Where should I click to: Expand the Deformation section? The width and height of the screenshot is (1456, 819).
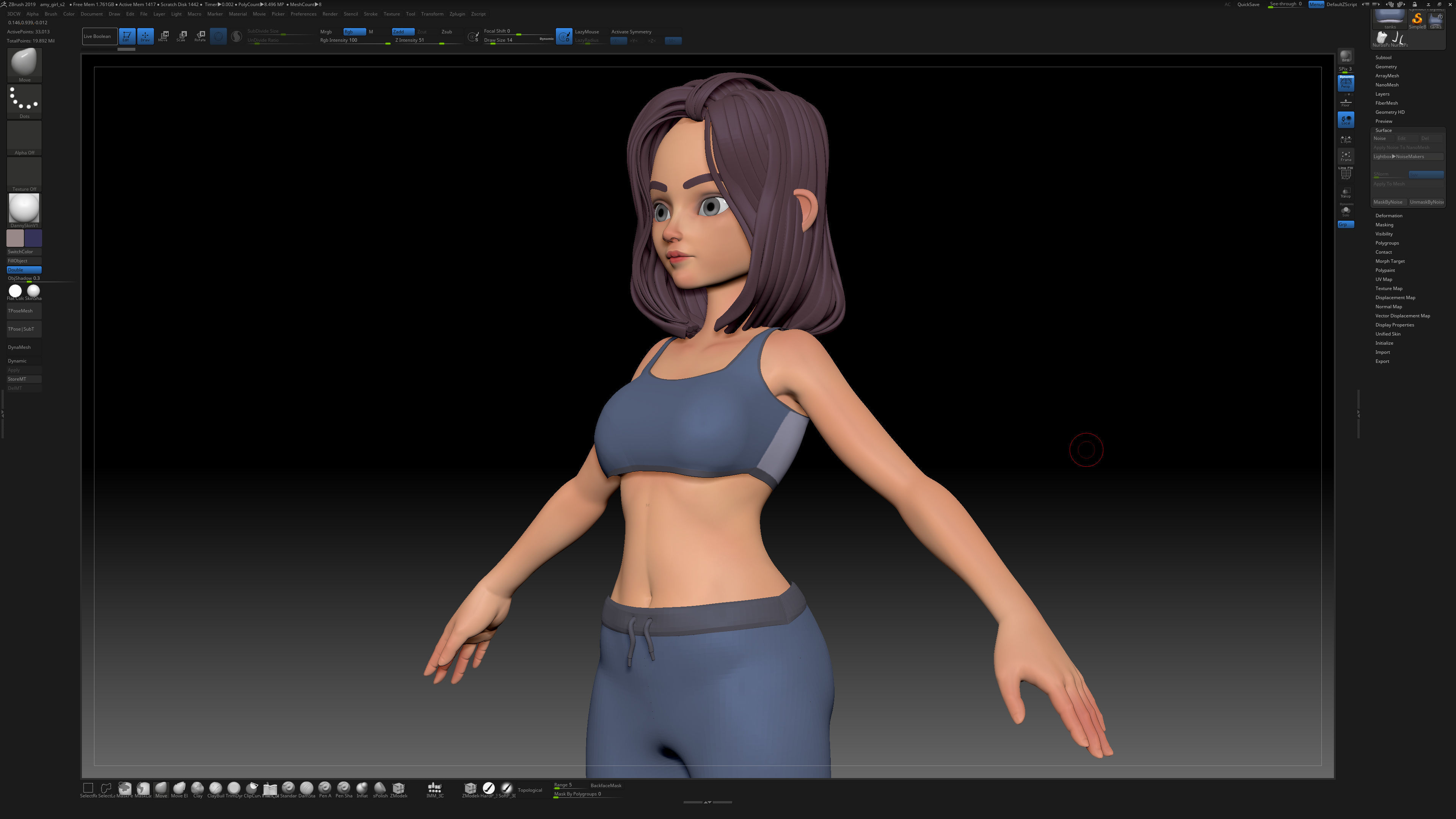pyautogui.click(x=1389, y=215)
